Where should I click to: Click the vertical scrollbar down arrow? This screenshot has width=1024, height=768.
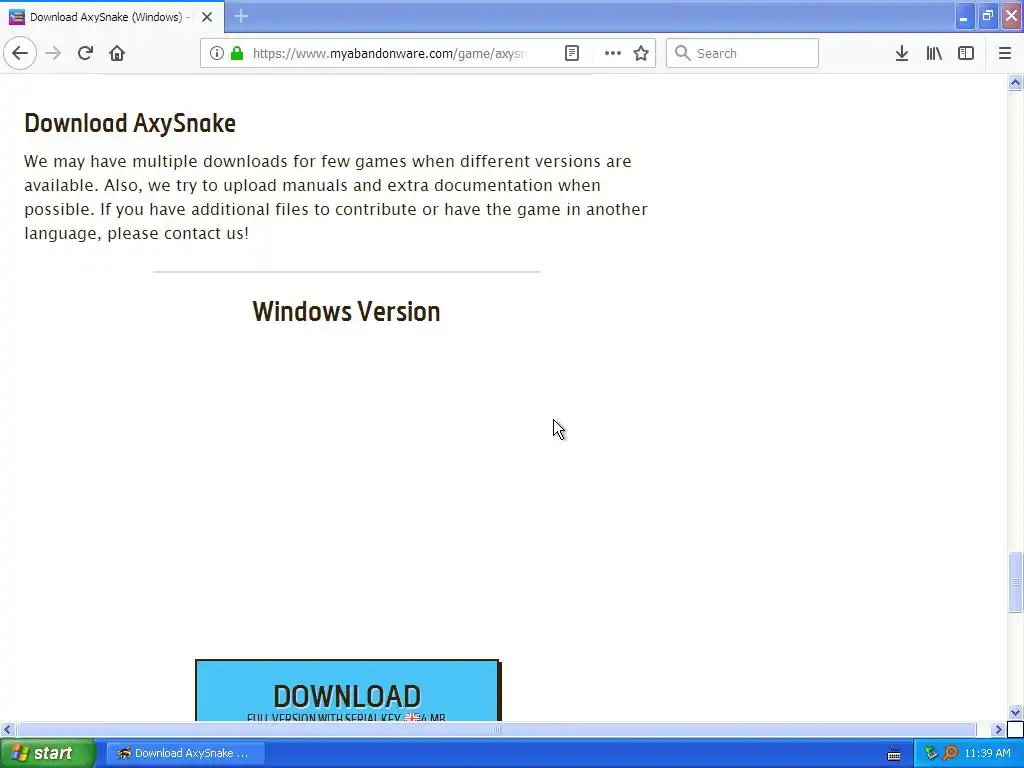(1015, 712)
